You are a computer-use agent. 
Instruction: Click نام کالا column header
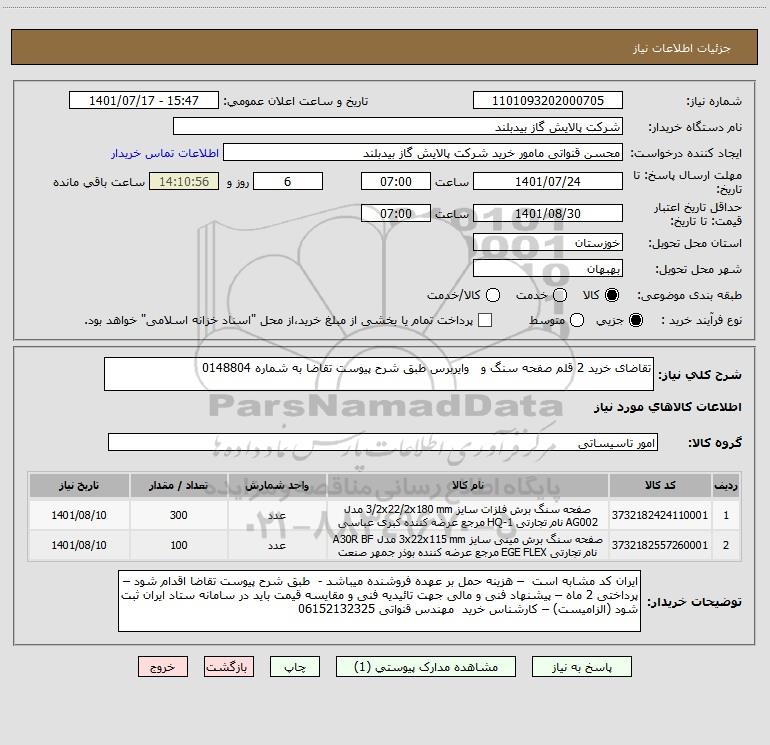coord(468,486)
